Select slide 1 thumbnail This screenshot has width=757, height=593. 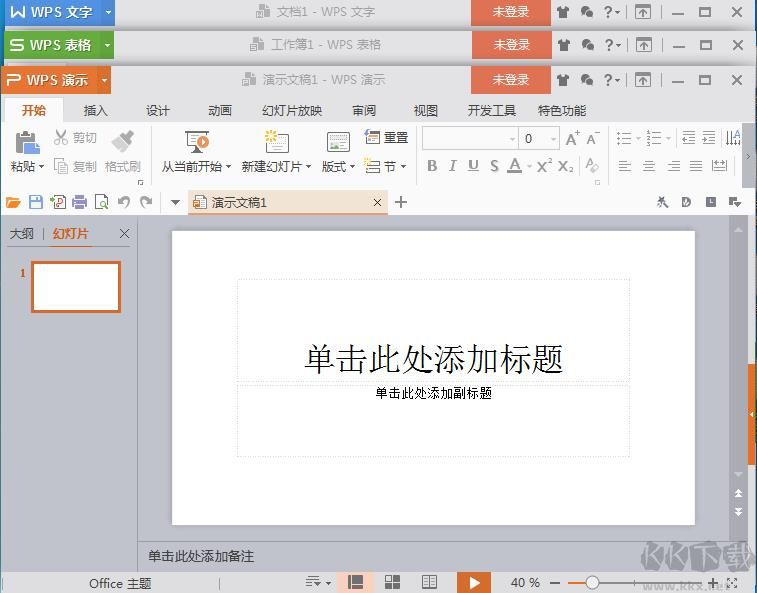[76, 287]
